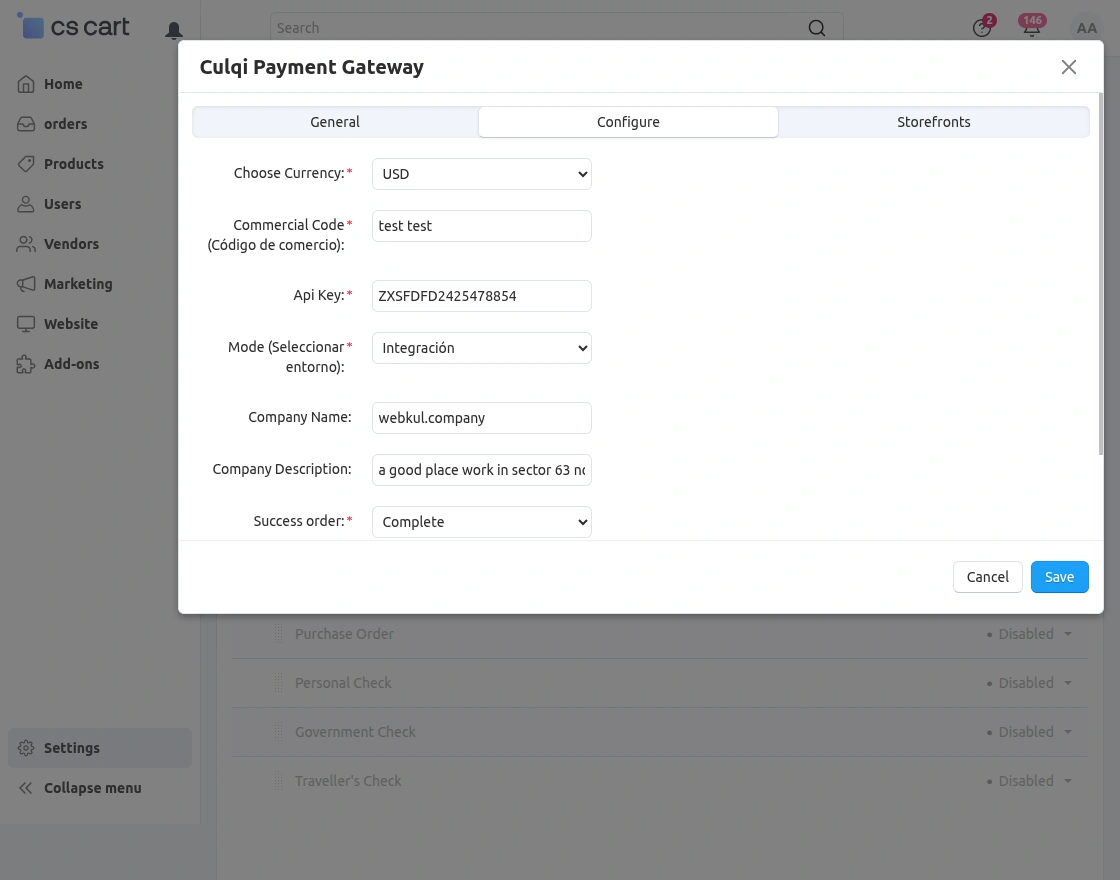Expand Government Check Disabled status menu

pyautogui.click(x=1029, y=731)
